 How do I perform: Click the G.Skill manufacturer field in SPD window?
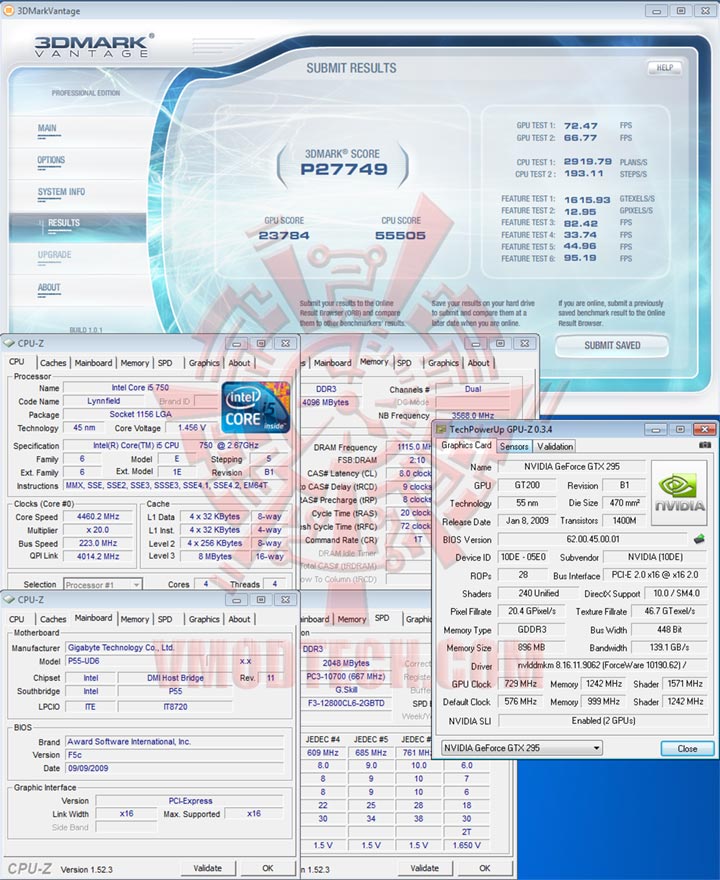(x=346, y=690)
